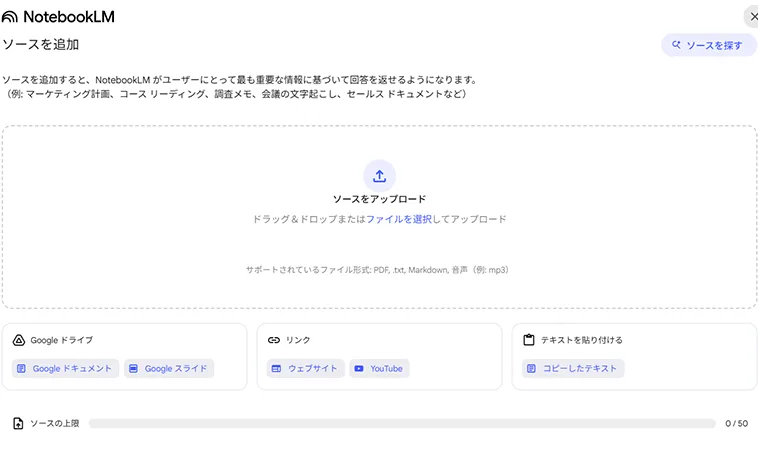This screenshot has height=450, width=758.
Task: Click the clipboard paste text icon
Action: [x=528, y=340]
